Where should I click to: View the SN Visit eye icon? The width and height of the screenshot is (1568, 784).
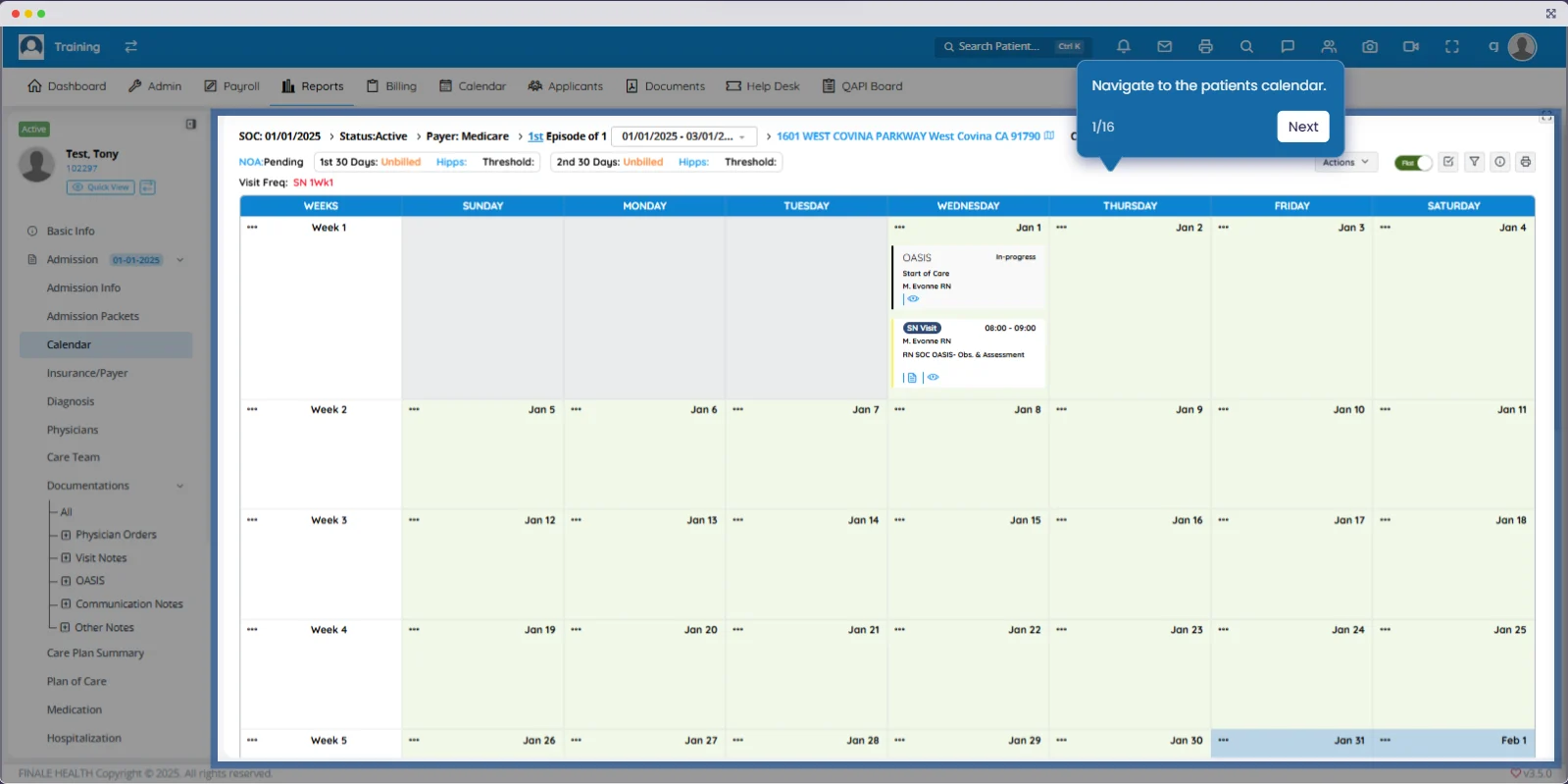(x=934, y=378)
